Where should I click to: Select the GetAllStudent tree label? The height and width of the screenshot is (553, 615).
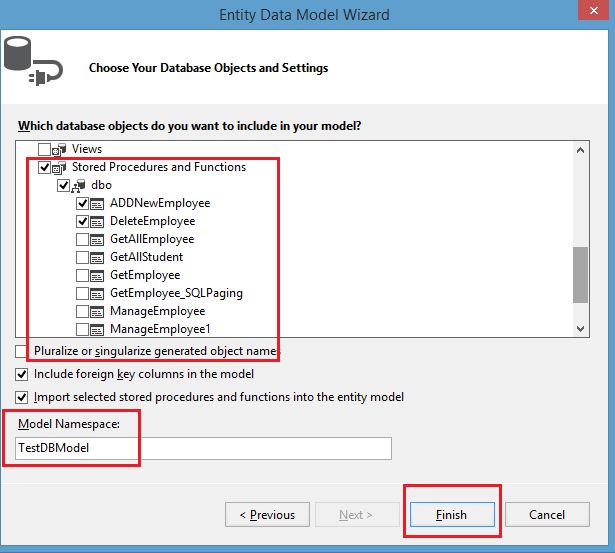coord(146,257)
